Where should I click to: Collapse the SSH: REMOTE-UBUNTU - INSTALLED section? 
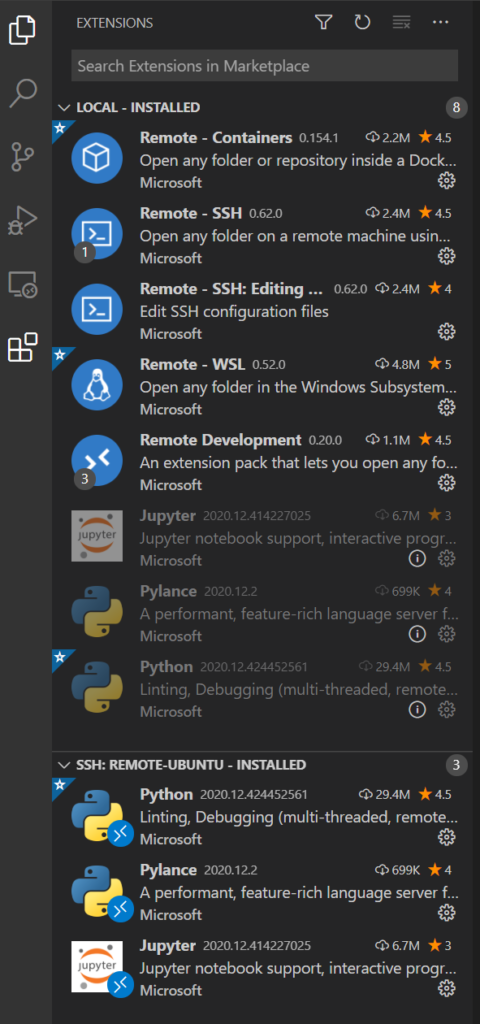[x=64, y=765]
